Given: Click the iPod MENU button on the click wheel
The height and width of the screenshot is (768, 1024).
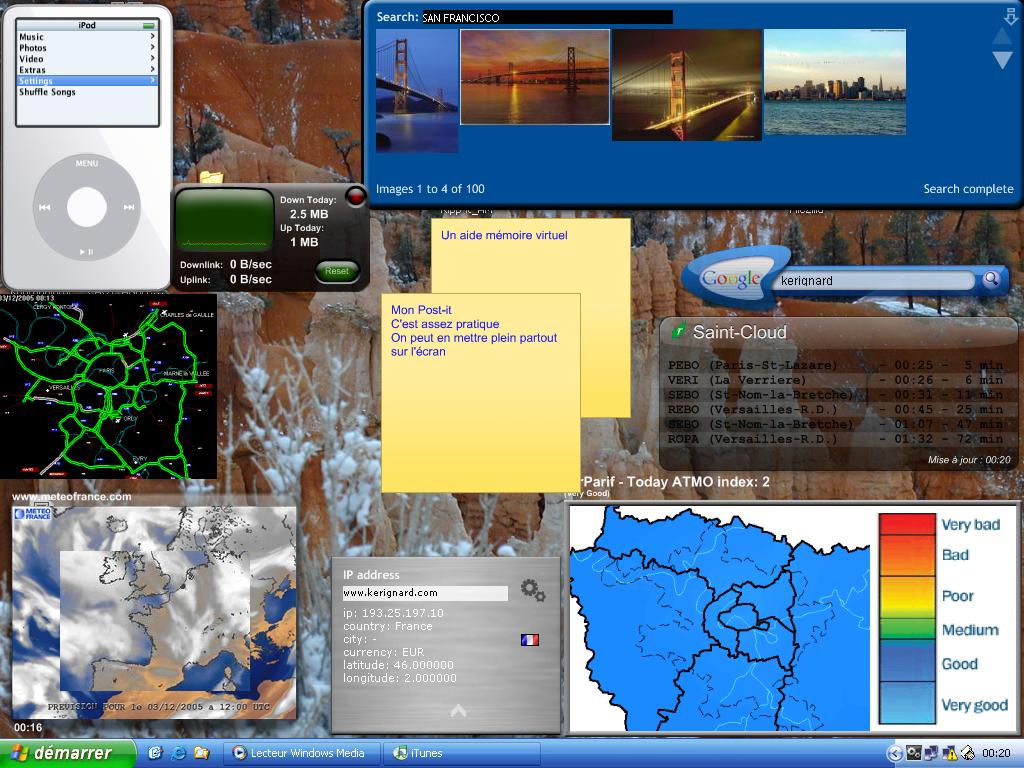Looking at the screenshot, I should (x=86, y=163).
